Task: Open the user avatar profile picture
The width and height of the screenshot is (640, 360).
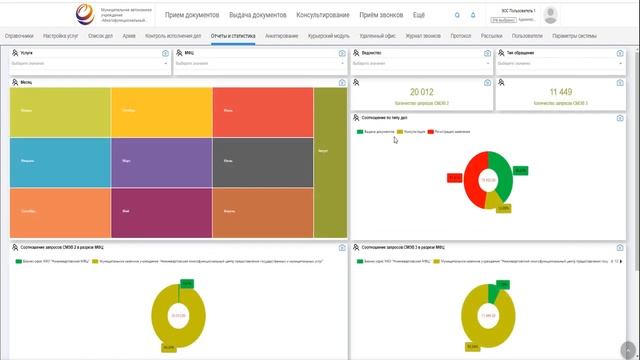Action: click(550, 15)
